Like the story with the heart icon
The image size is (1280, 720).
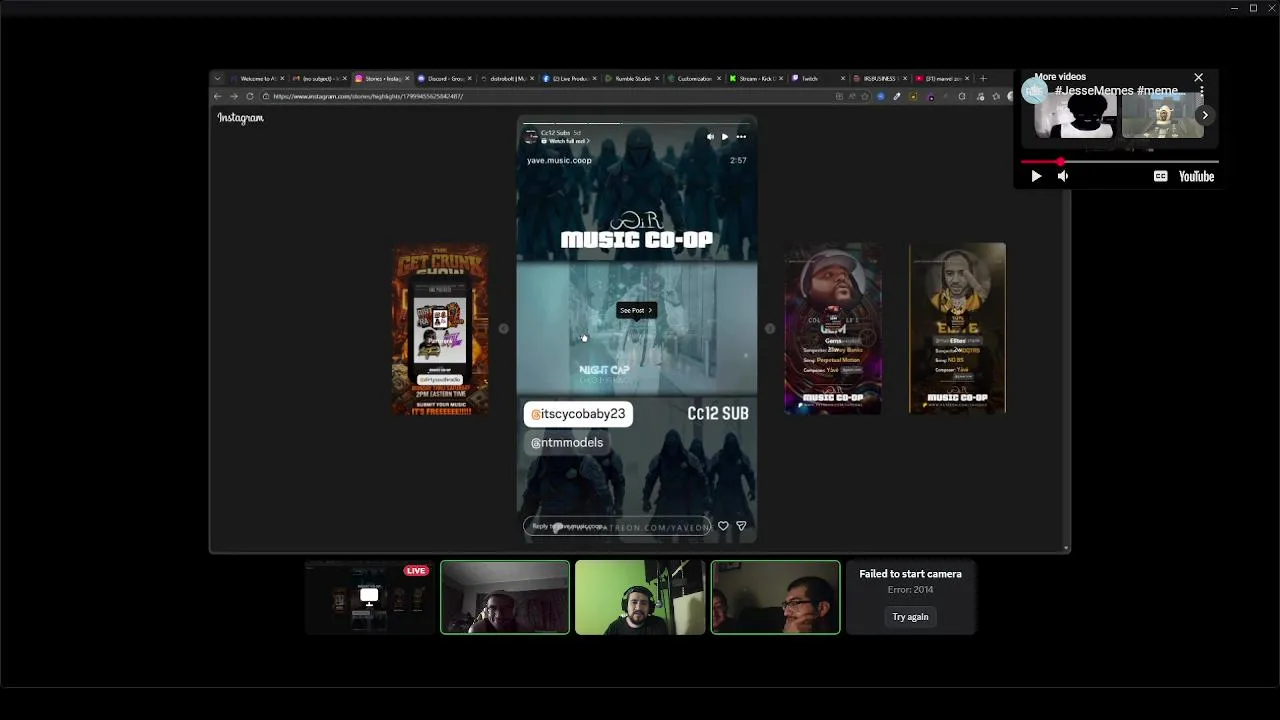723,526
